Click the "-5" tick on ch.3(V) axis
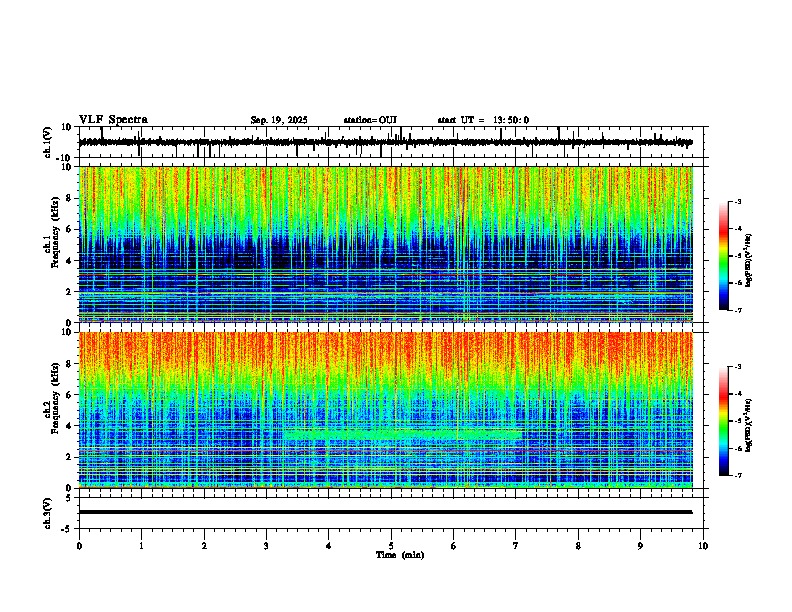This screenshot has height=612, width=792. point(67,529)
